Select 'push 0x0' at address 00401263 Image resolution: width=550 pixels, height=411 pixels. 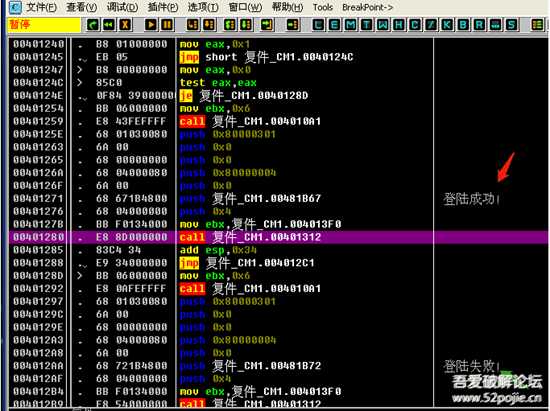(x=205, y=147)
